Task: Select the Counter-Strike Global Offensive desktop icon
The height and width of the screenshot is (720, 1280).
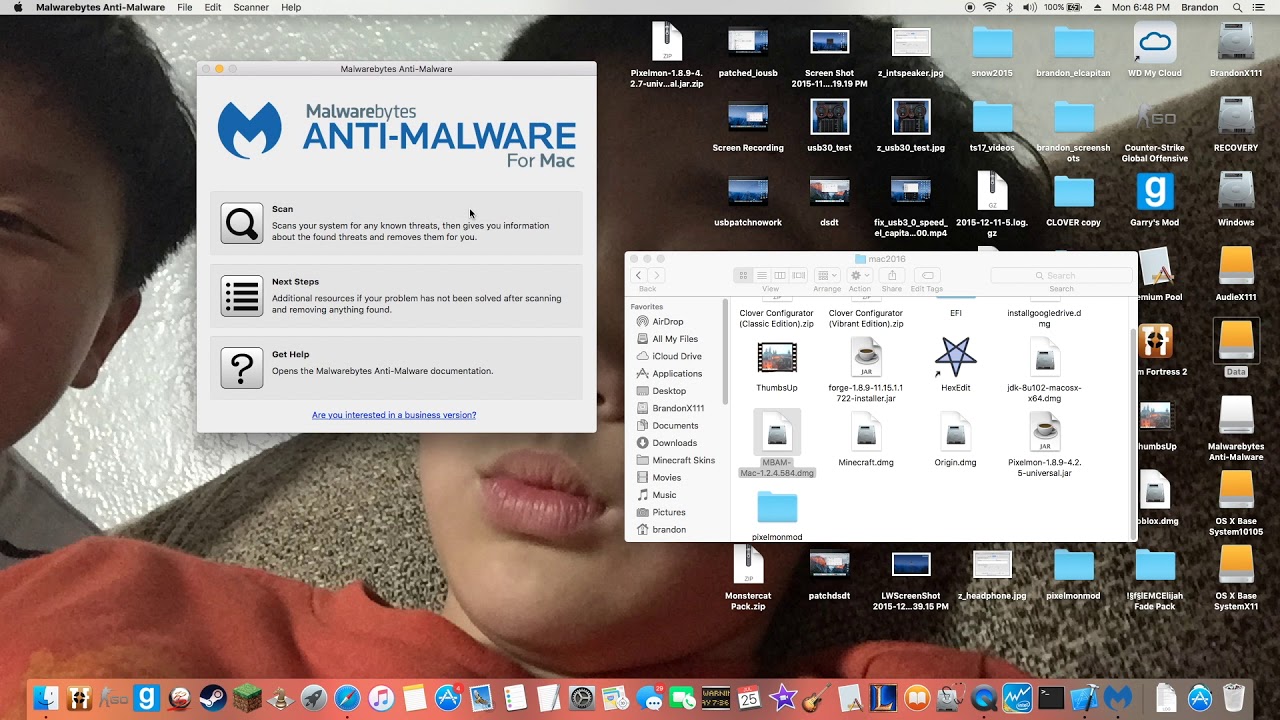Action: 1155,130
